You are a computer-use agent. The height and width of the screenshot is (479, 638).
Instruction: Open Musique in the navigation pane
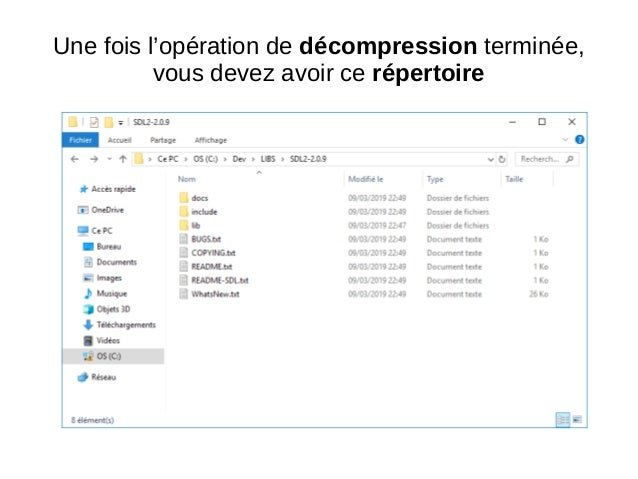pos(112,293)
